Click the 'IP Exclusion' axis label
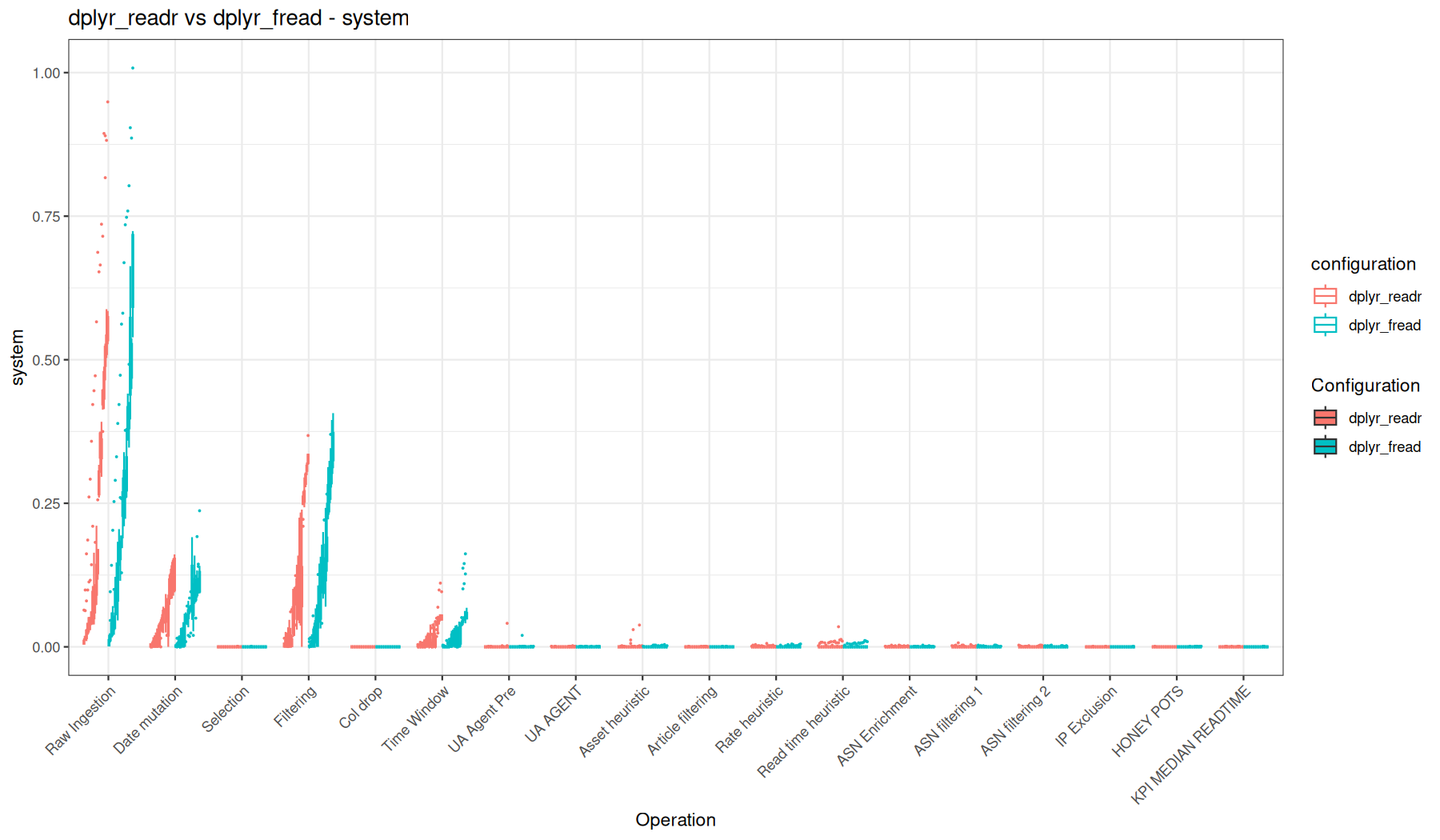1440x840 pixels. (x=1086, y=717)
